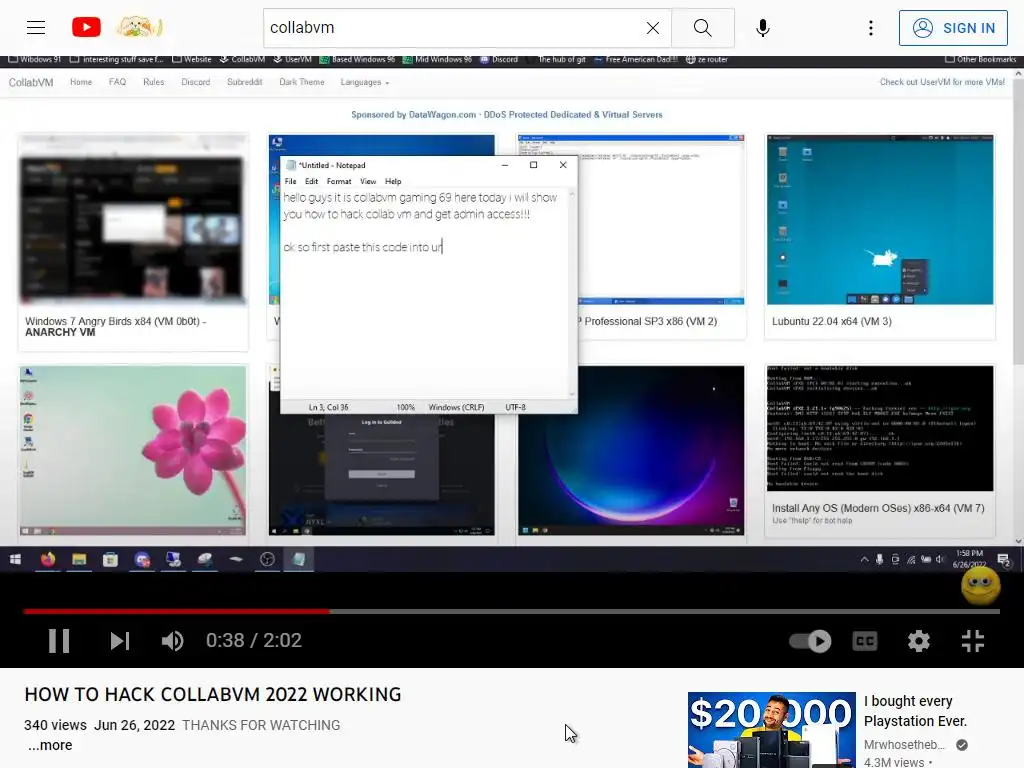Open the Discord link in CollabVM navbar

195,82
